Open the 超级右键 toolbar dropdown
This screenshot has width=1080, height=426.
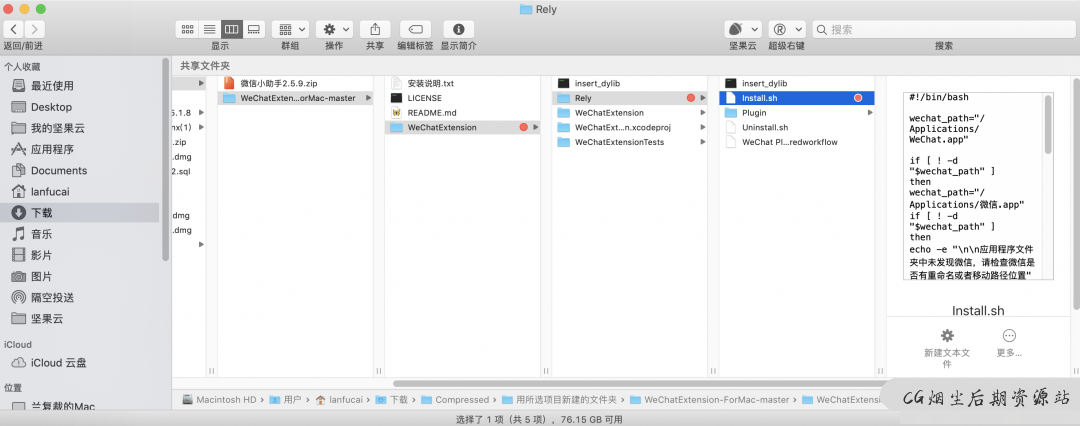pos(787,29)
